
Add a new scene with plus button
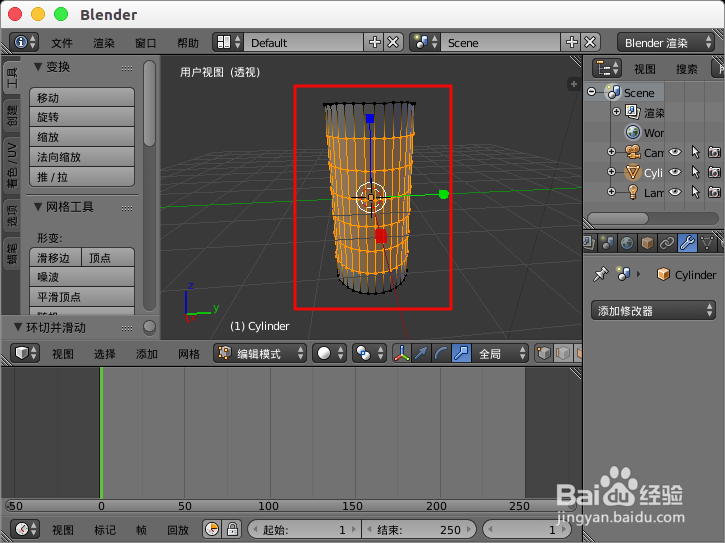pos(571,43)
